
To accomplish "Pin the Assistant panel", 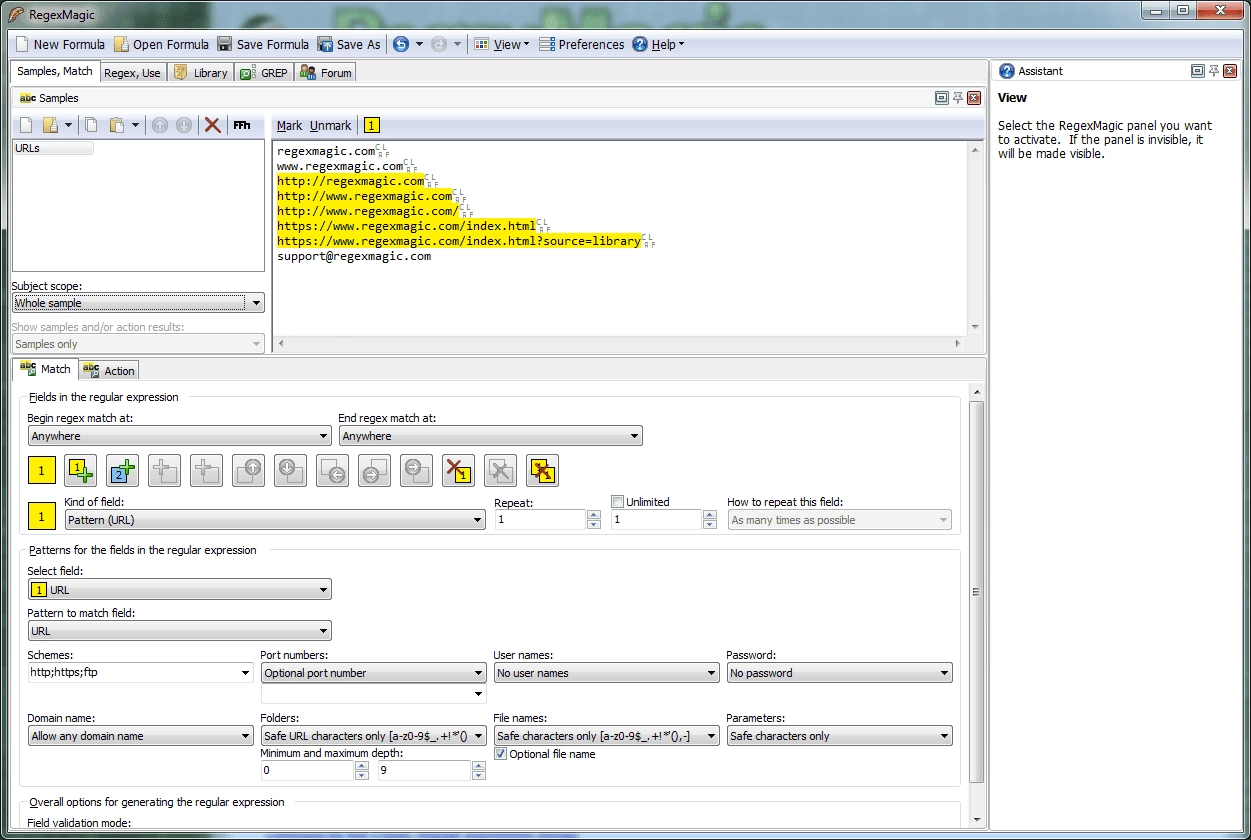I will tap(1214, 70).
